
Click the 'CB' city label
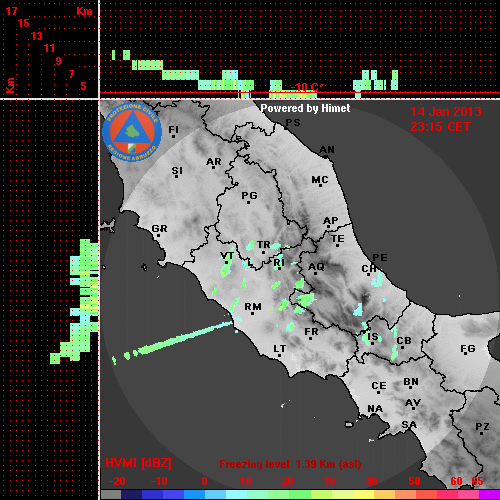pyautogui.click(x=404, y=341)
